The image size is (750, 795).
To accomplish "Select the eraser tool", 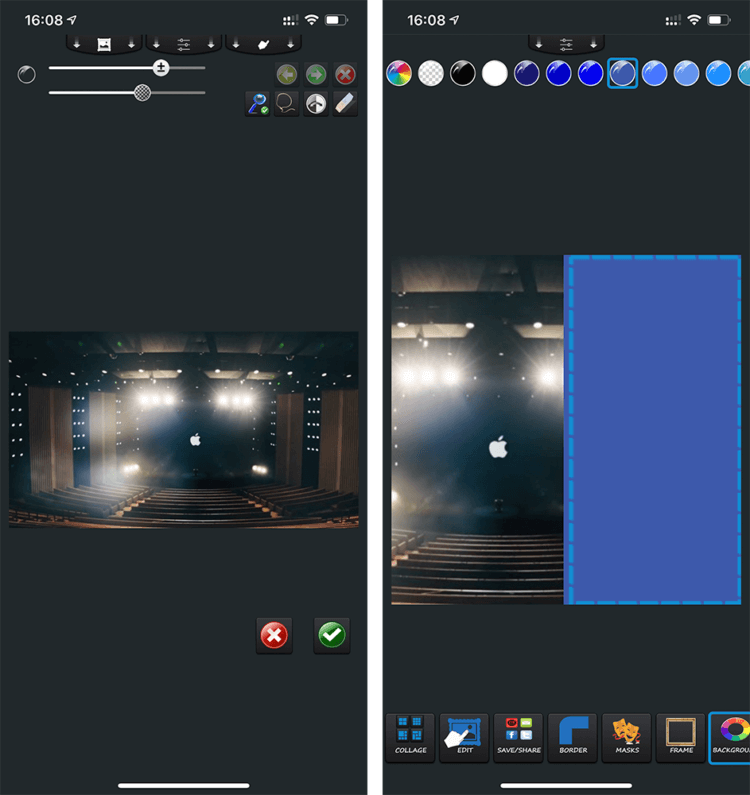I will tap(345, 104).
